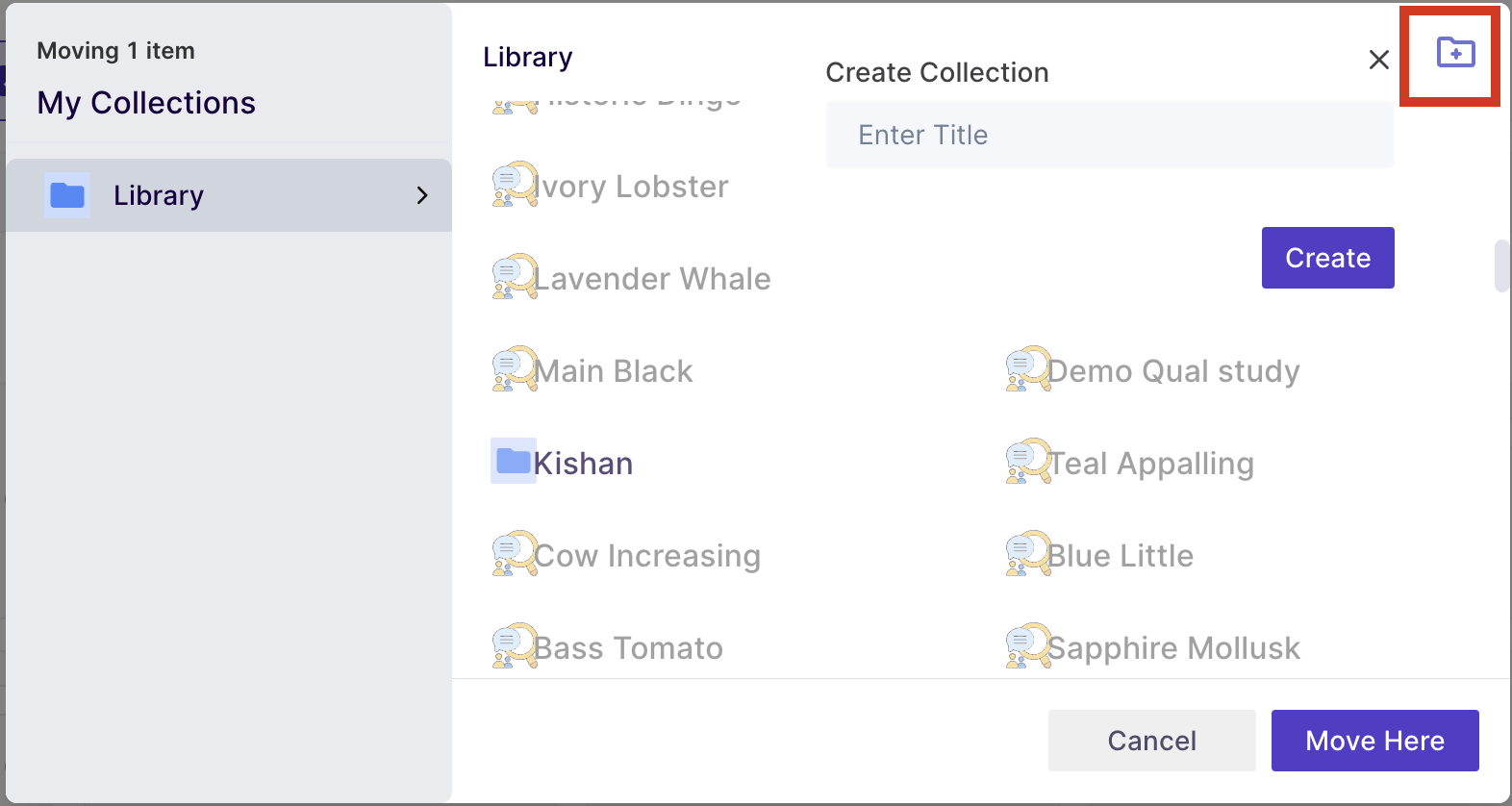
Task: Click the Move Here button
Action: 1374,741
